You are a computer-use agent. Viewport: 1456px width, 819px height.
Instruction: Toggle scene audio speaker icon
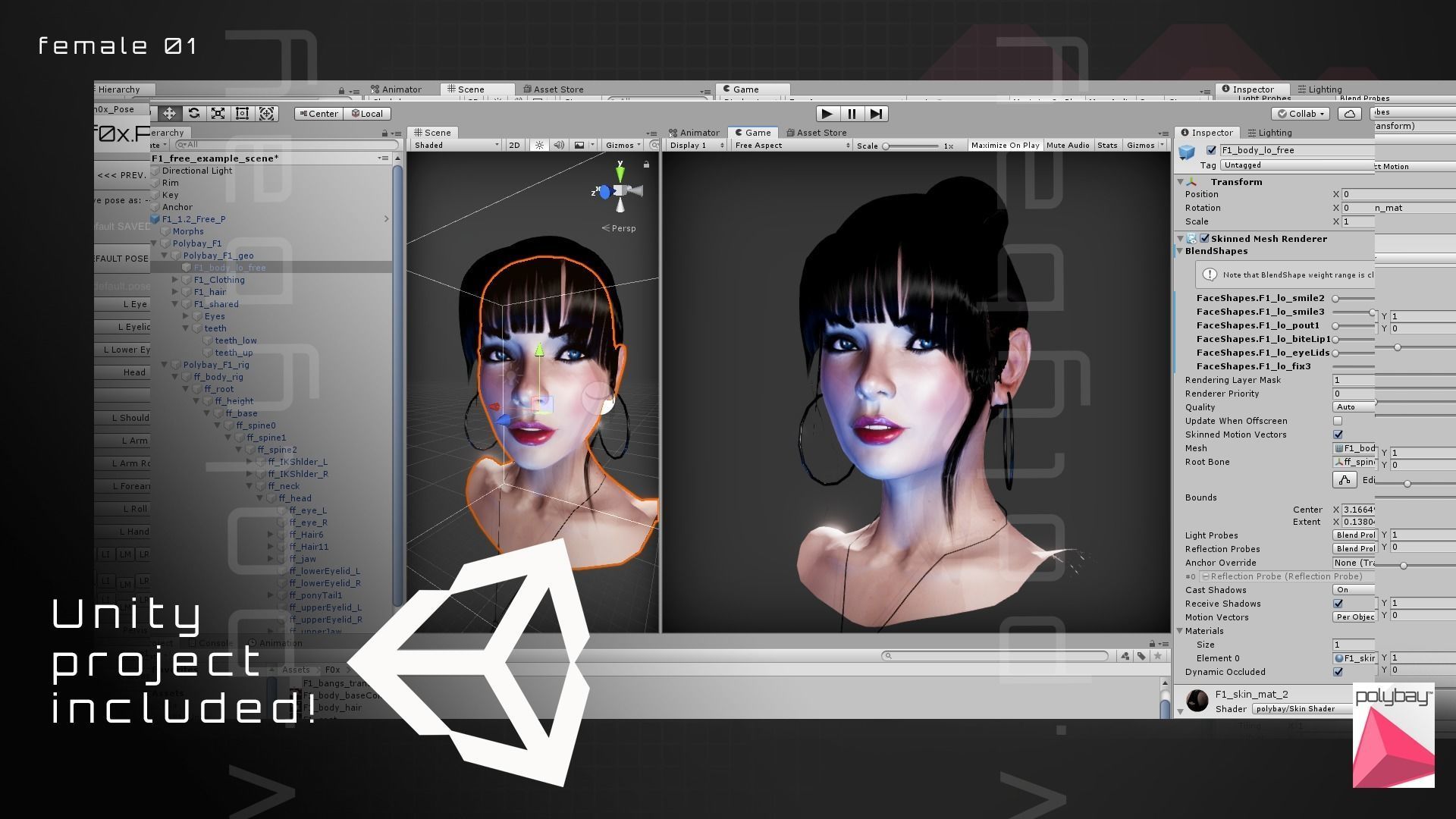click(x=559, y=146)
